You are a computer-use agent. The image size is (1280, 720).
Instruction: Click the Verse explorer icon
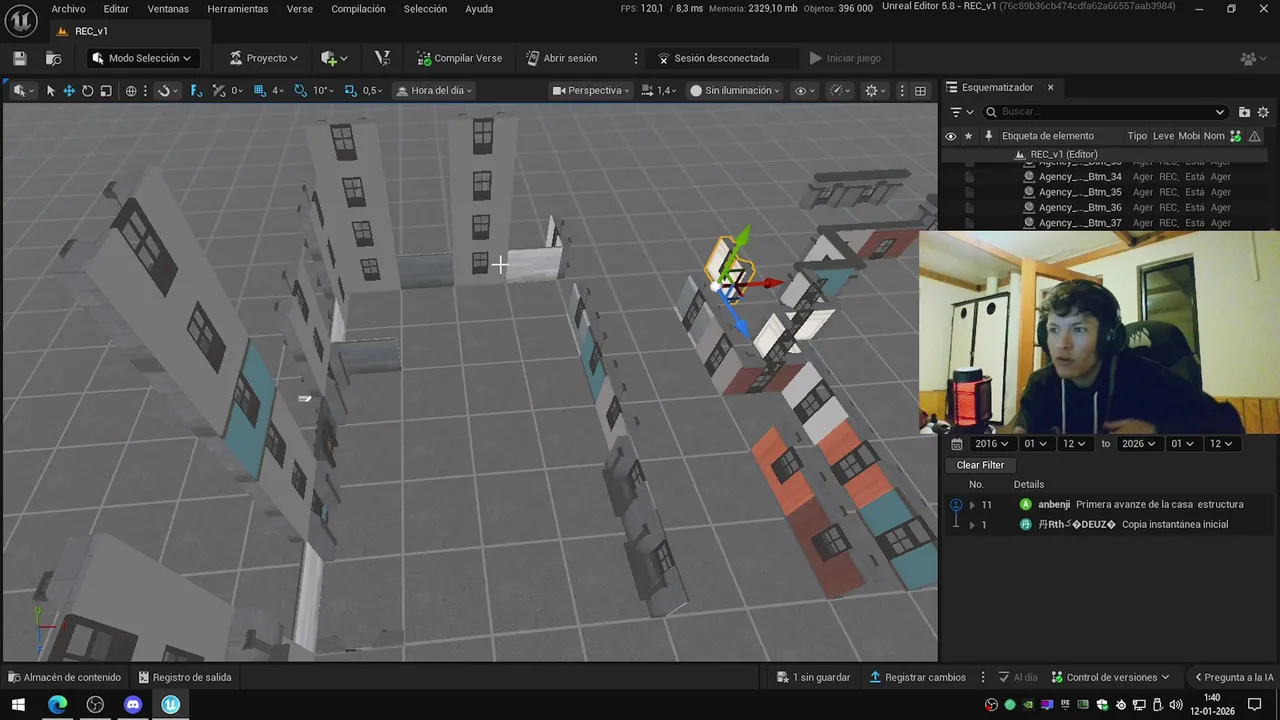(382, 58)
